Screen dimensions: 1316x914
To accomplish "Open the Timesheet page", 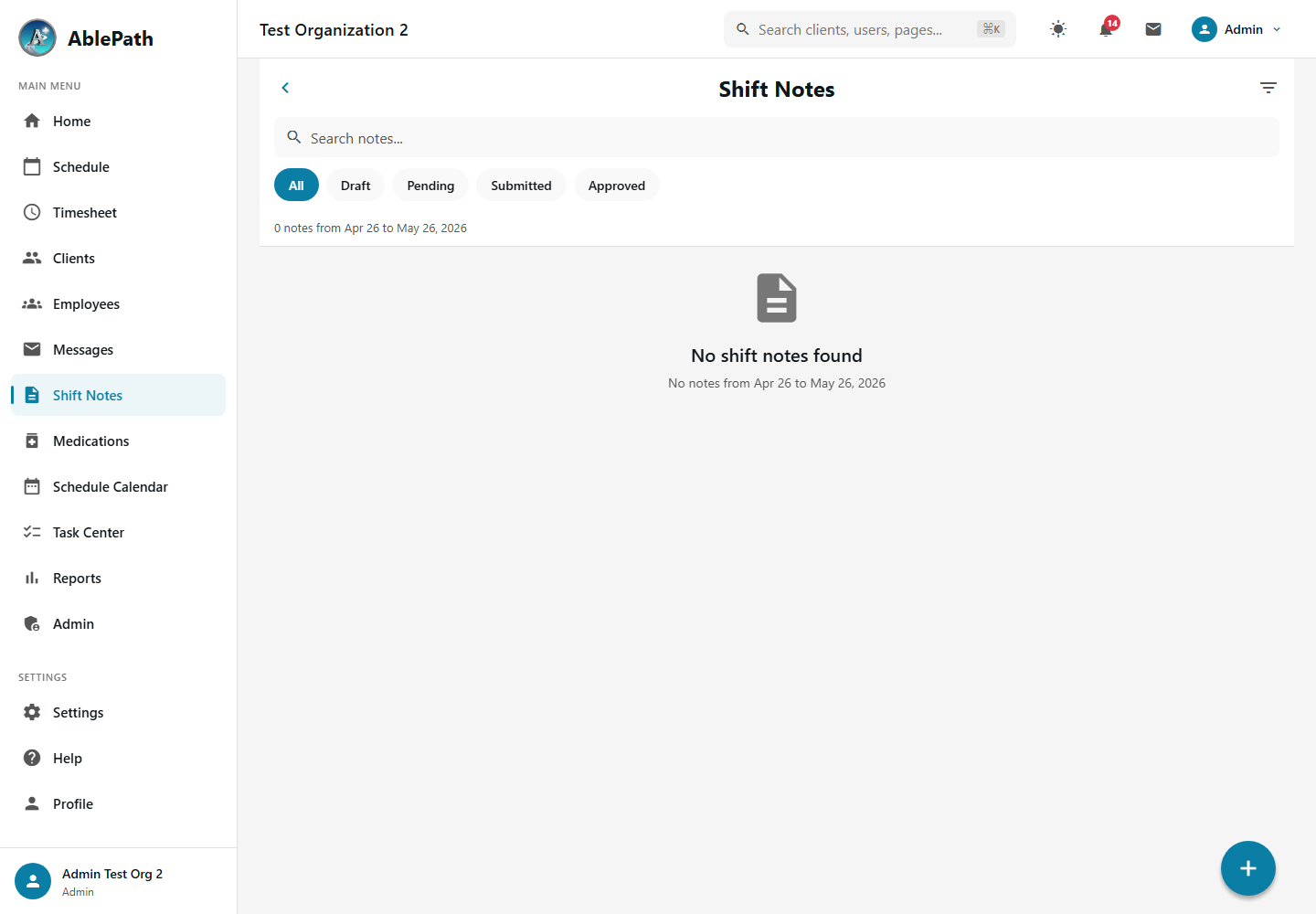I will point(118,212).
